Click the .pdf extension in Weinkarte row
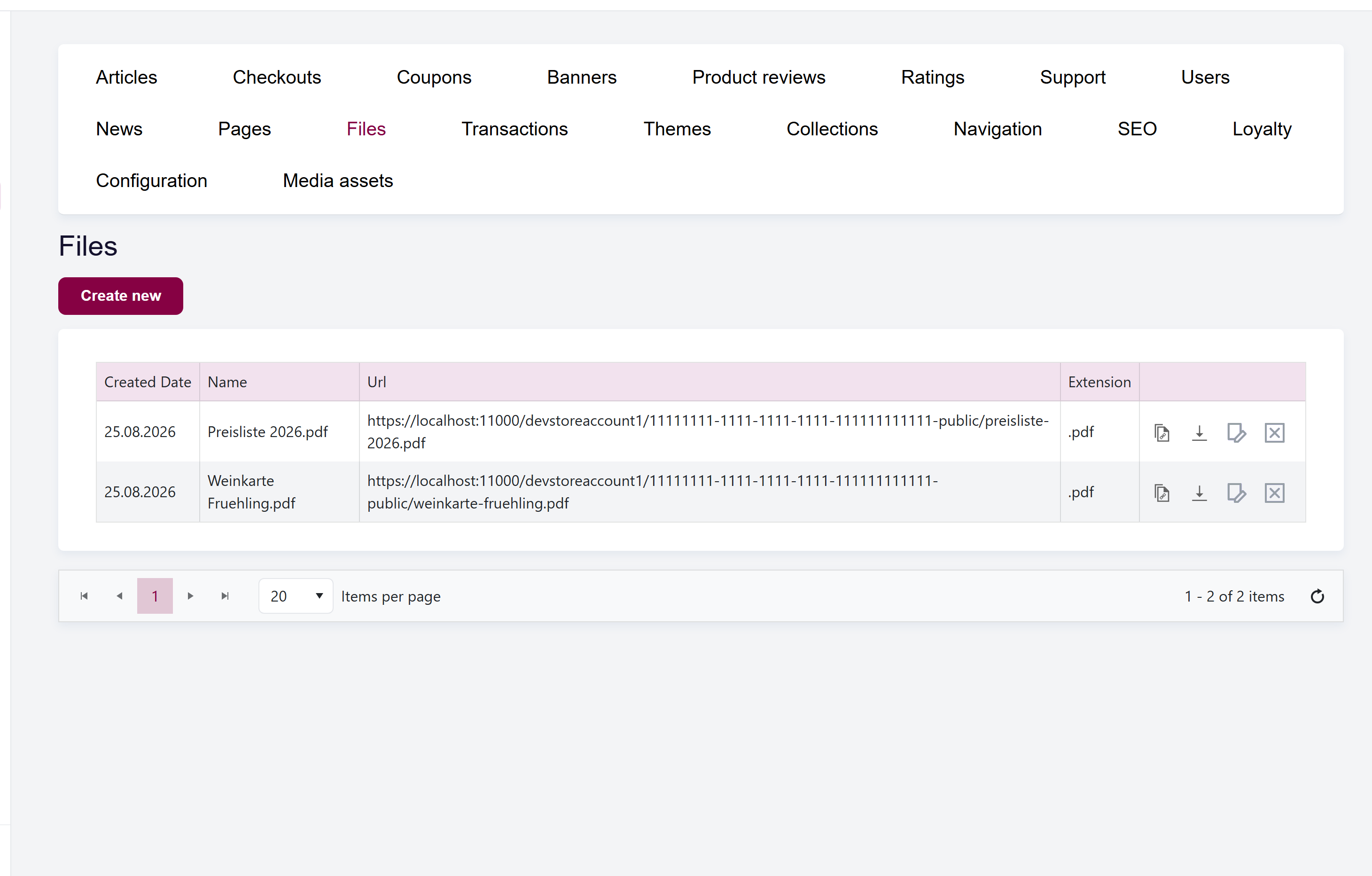The height and width of the screenshot is (876, 1372). point(1081,492)
